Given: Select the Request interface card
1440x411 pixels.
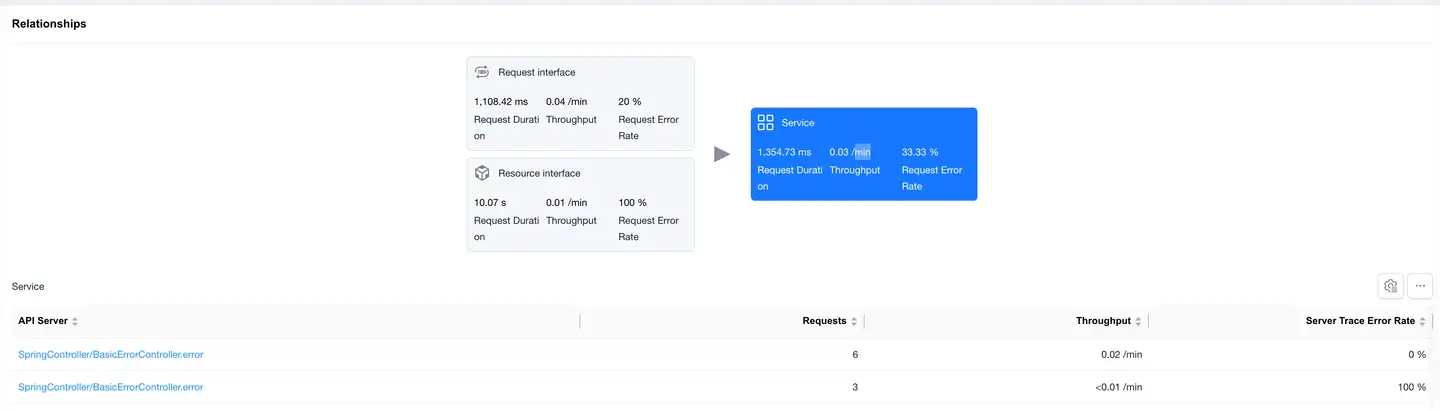Looking at the screenshot, I should (x=580, y=103).
